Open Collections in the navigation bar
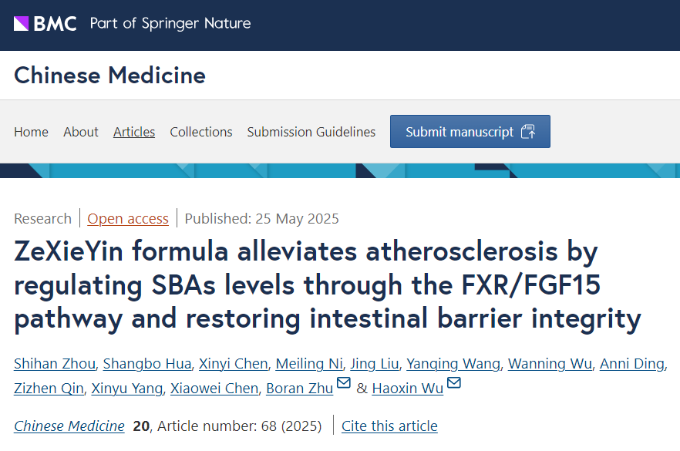680x451 pixels. (x=201, y=132)
